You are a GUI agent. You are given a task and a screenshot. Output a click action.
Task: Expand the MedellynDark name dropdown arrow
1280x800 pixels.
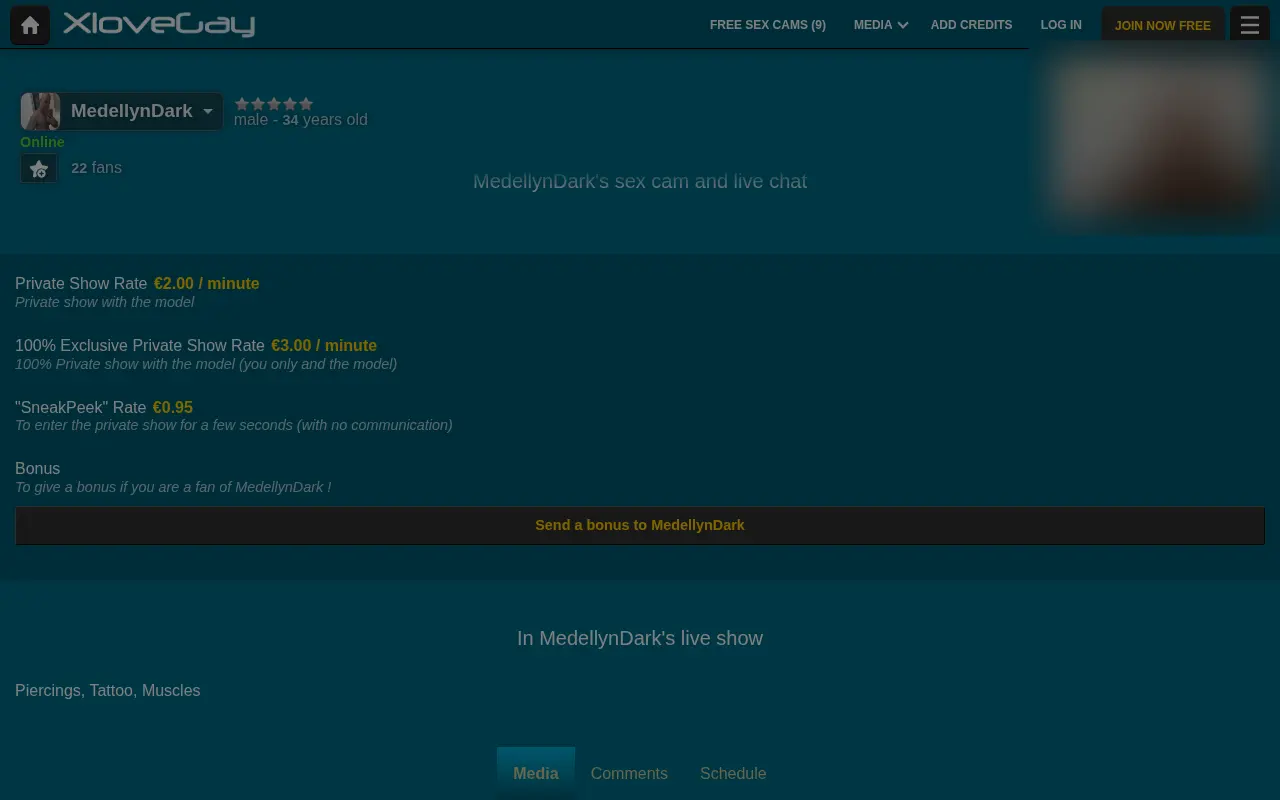[x=208, y=111]
